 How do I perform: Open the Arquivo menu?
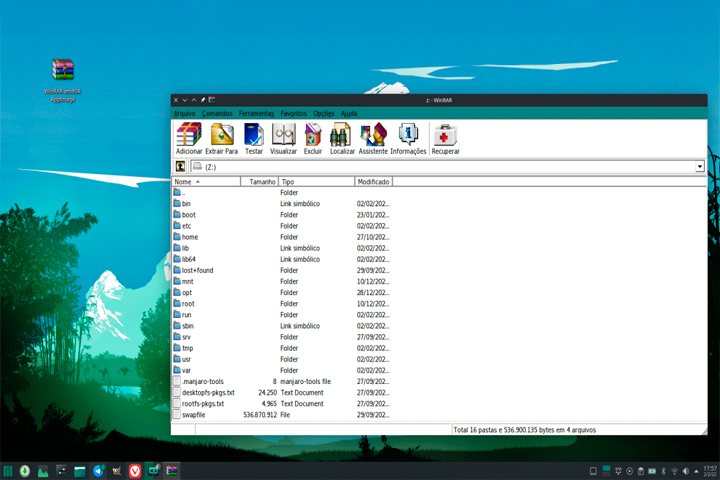pos(185,113)
